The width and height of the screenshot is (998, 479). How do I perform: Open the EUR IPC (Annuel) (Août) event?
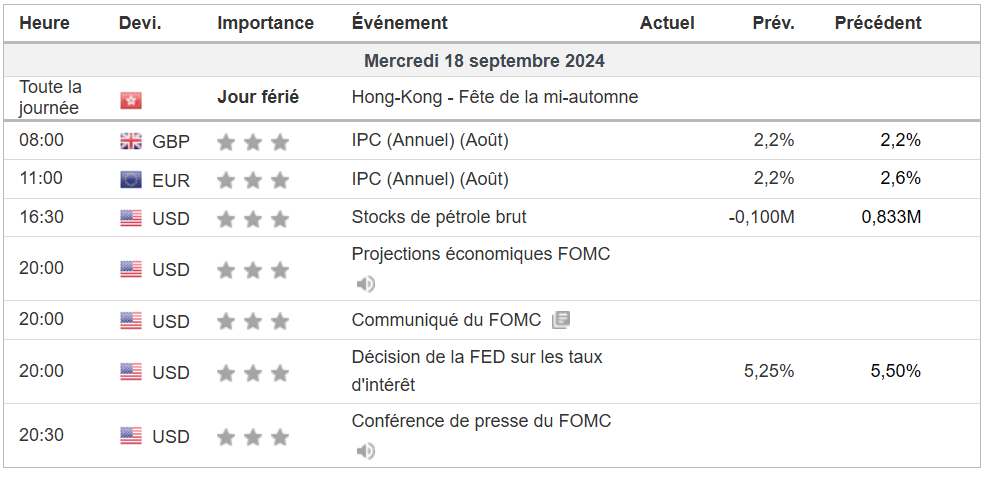430,179
